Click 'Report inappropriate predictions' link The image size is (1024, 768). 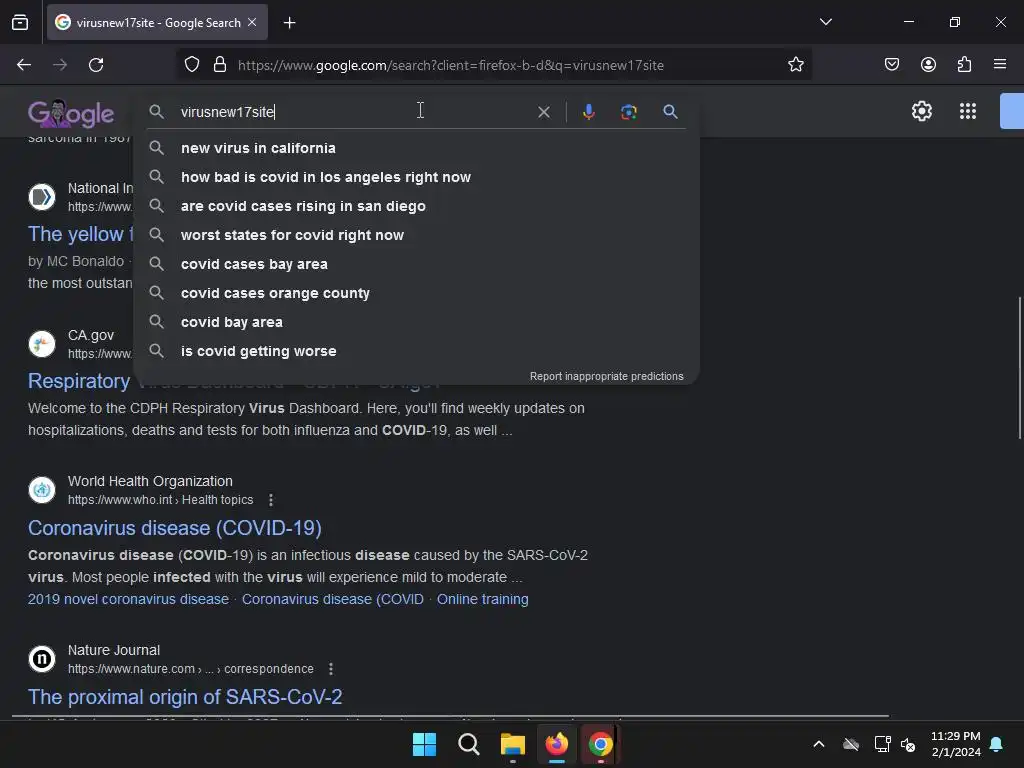click(606, 376)
